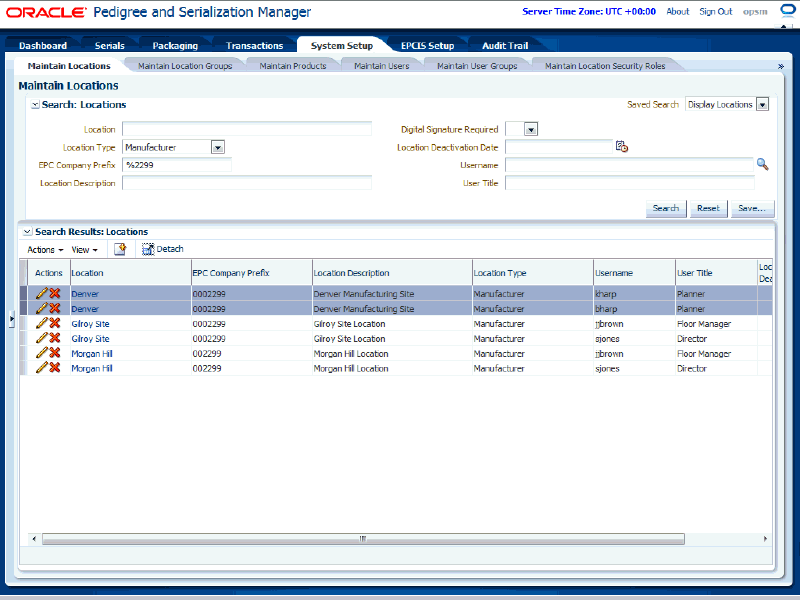This screenshot has height=600, width=800.
Task: Edit the Gilroy Site row for sjones
Action: [42, 338]
